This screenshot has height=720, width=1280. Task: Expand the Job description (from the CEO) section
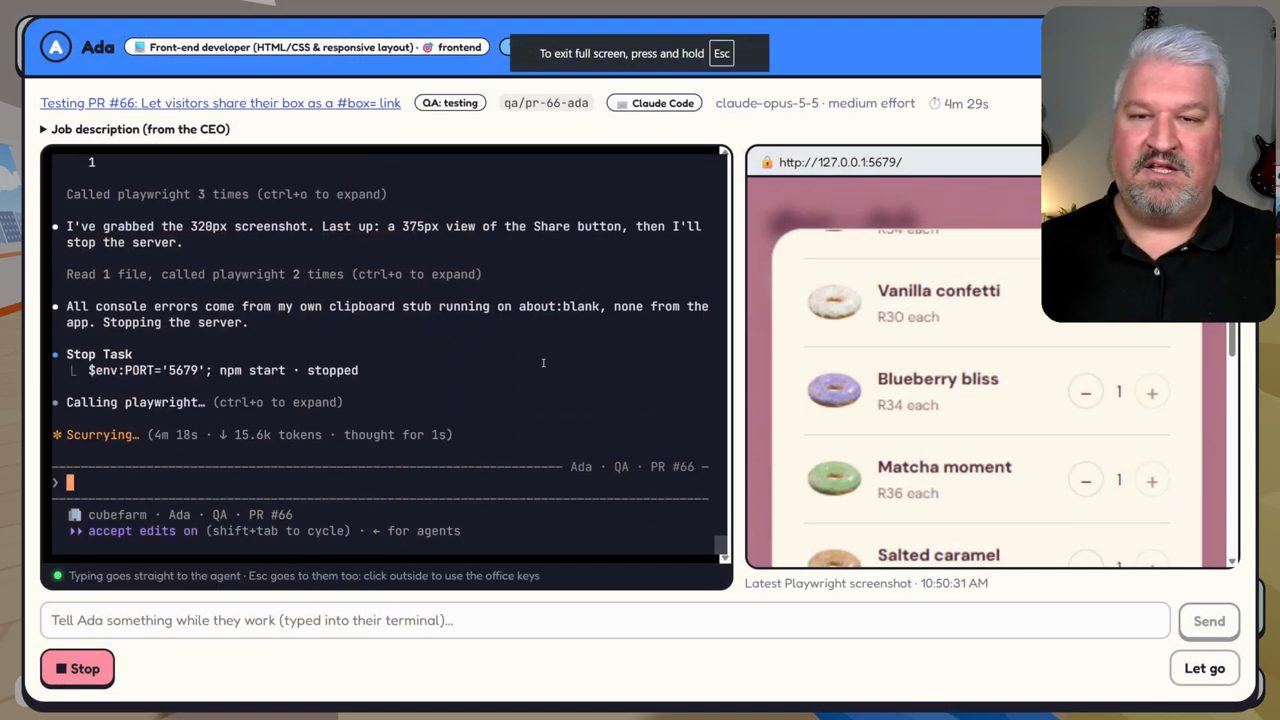pos(135,129)
